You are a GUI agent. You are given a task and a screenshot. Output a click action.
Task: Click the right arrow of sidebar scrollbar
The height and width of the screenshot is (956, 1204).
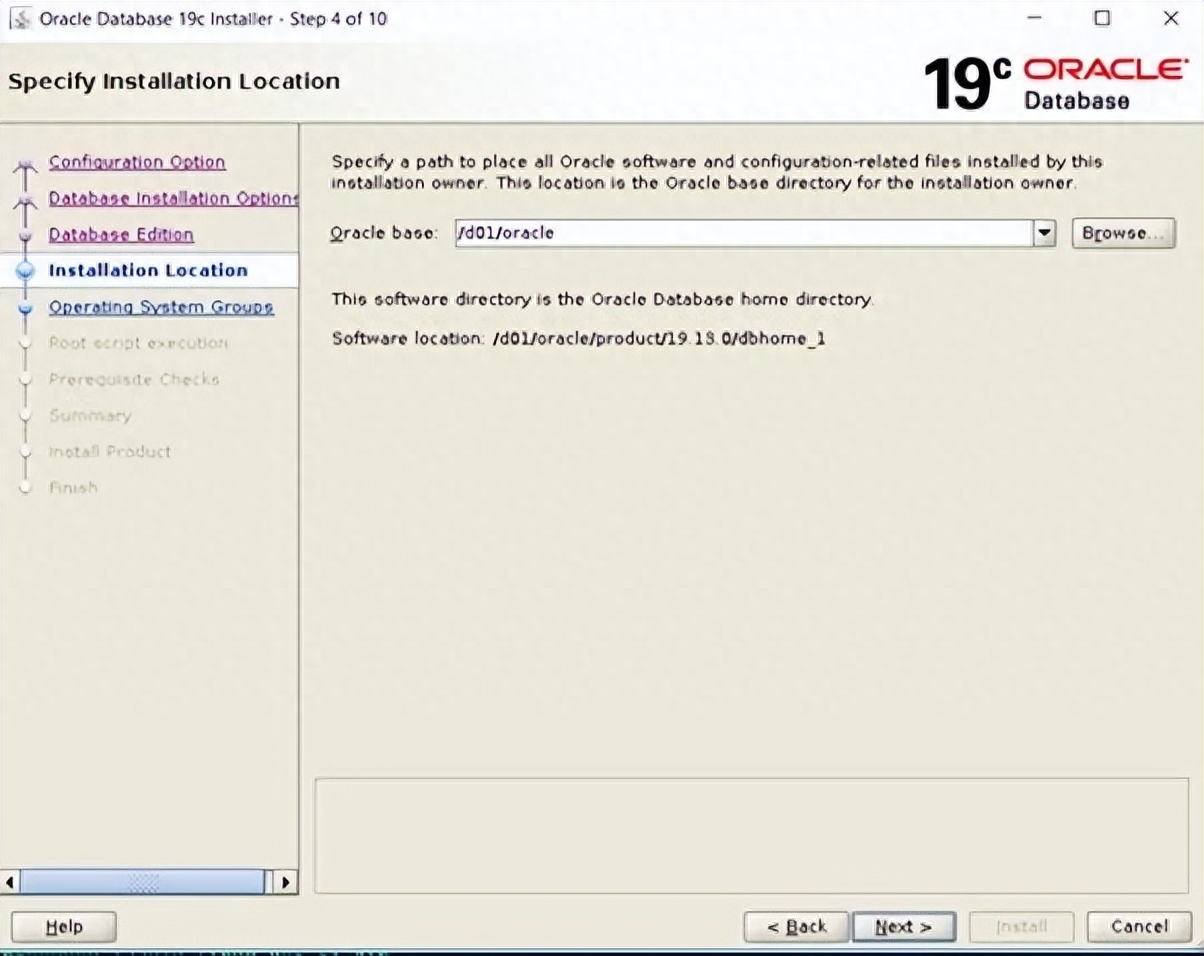pos(285,882)
